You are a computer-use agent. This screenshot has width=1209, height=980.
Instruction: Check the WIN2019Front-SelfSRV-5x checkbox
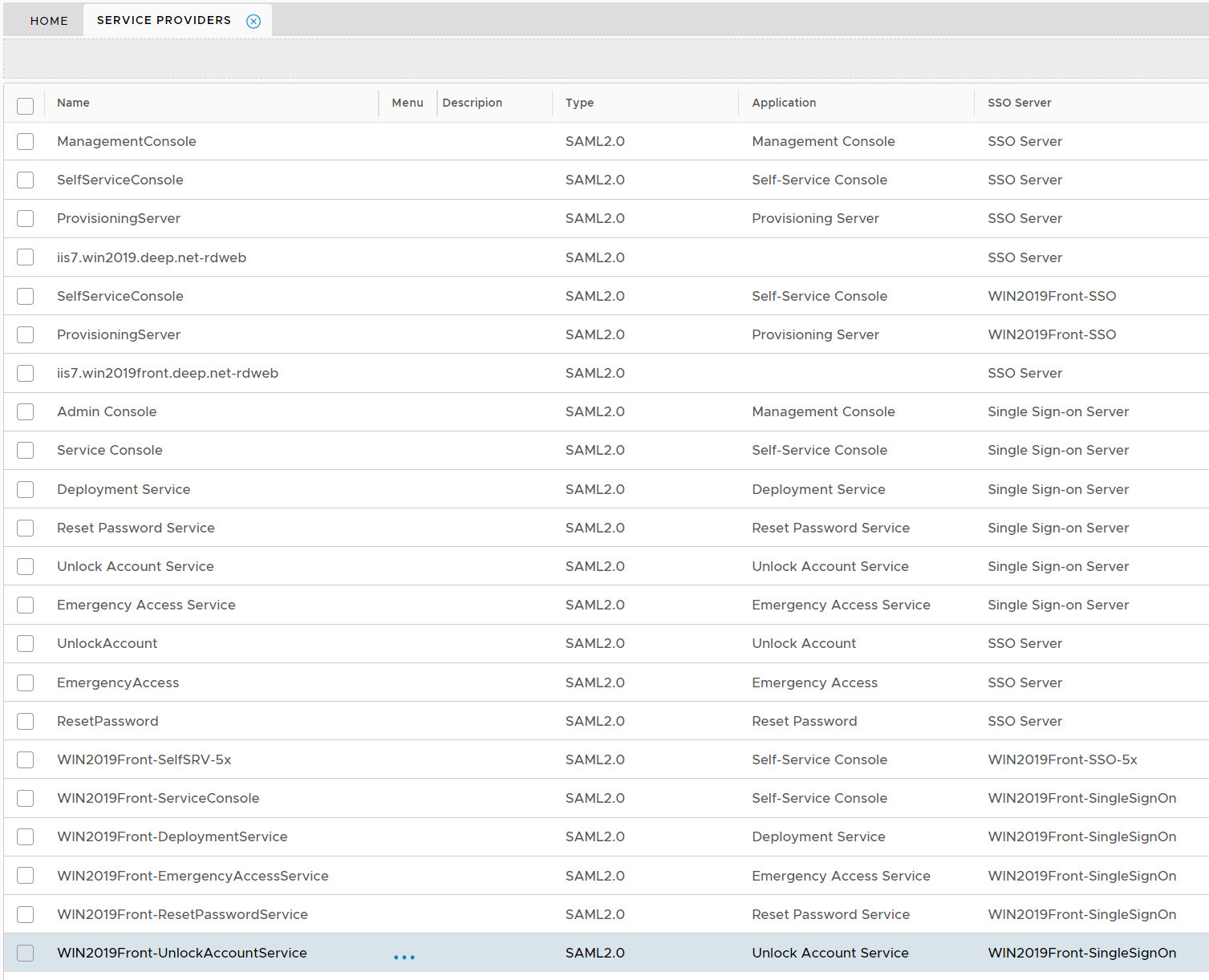[26, 760]
